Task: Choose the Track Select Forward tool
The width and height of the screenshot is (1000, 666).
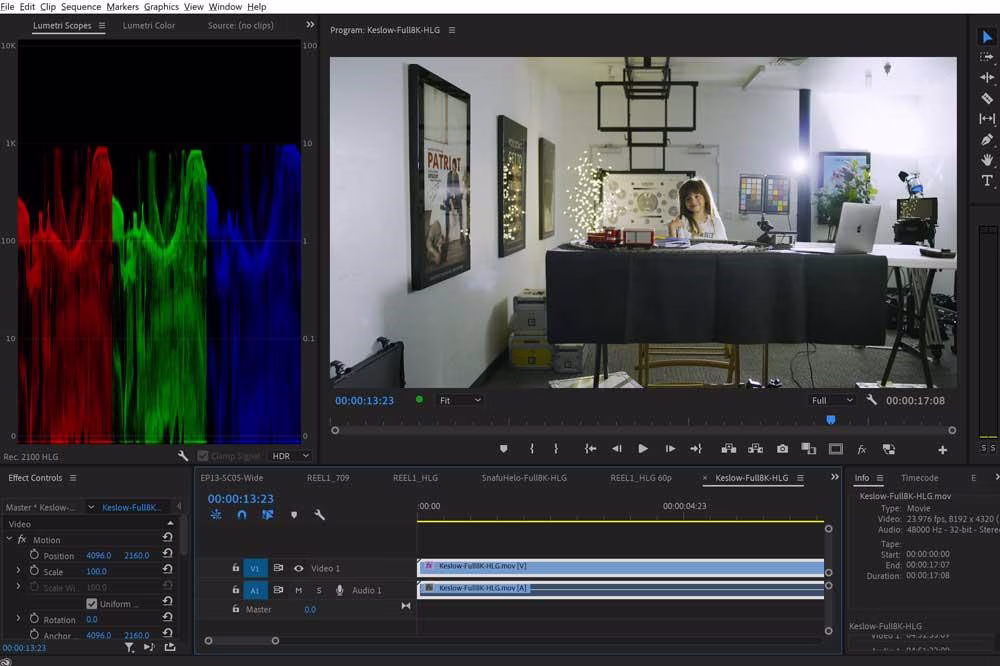Action: click(x=987, y=57)
